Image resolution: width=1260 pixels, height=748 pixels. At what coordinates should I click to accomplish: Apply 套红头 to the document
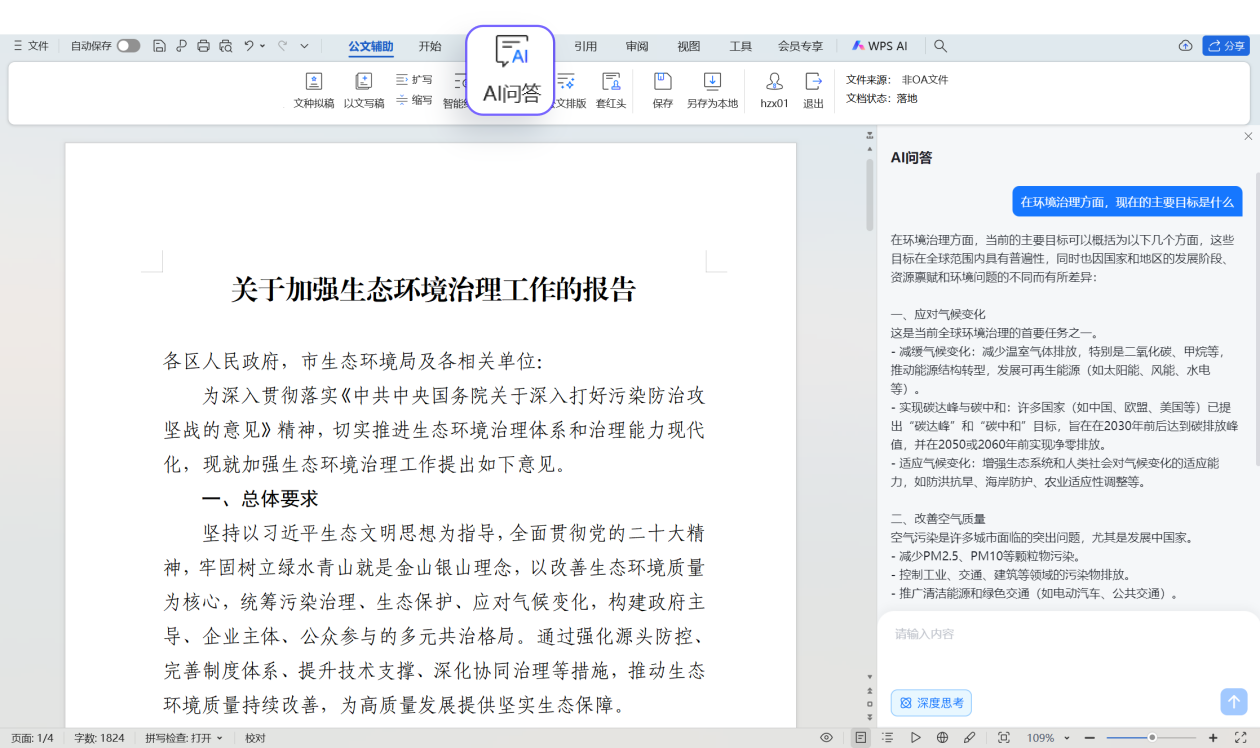(x=611, y=82)
